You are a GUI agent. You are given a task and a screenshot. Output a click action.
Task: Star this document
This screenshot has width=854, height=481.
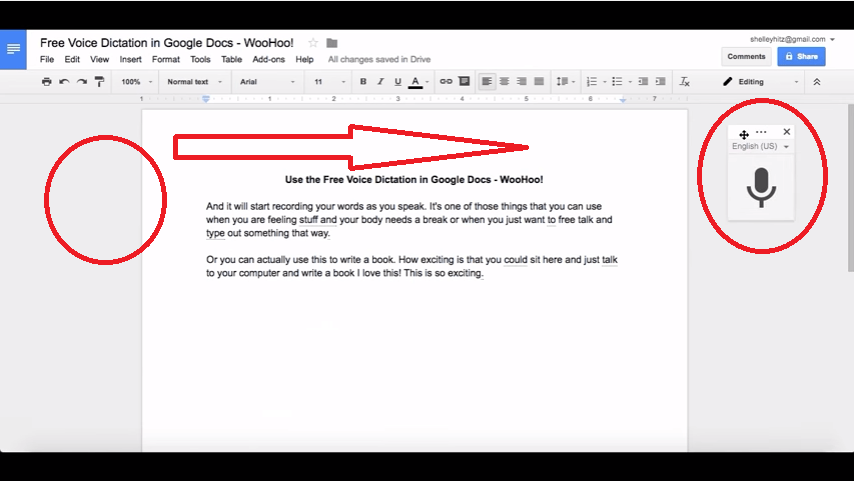point(313,42)
